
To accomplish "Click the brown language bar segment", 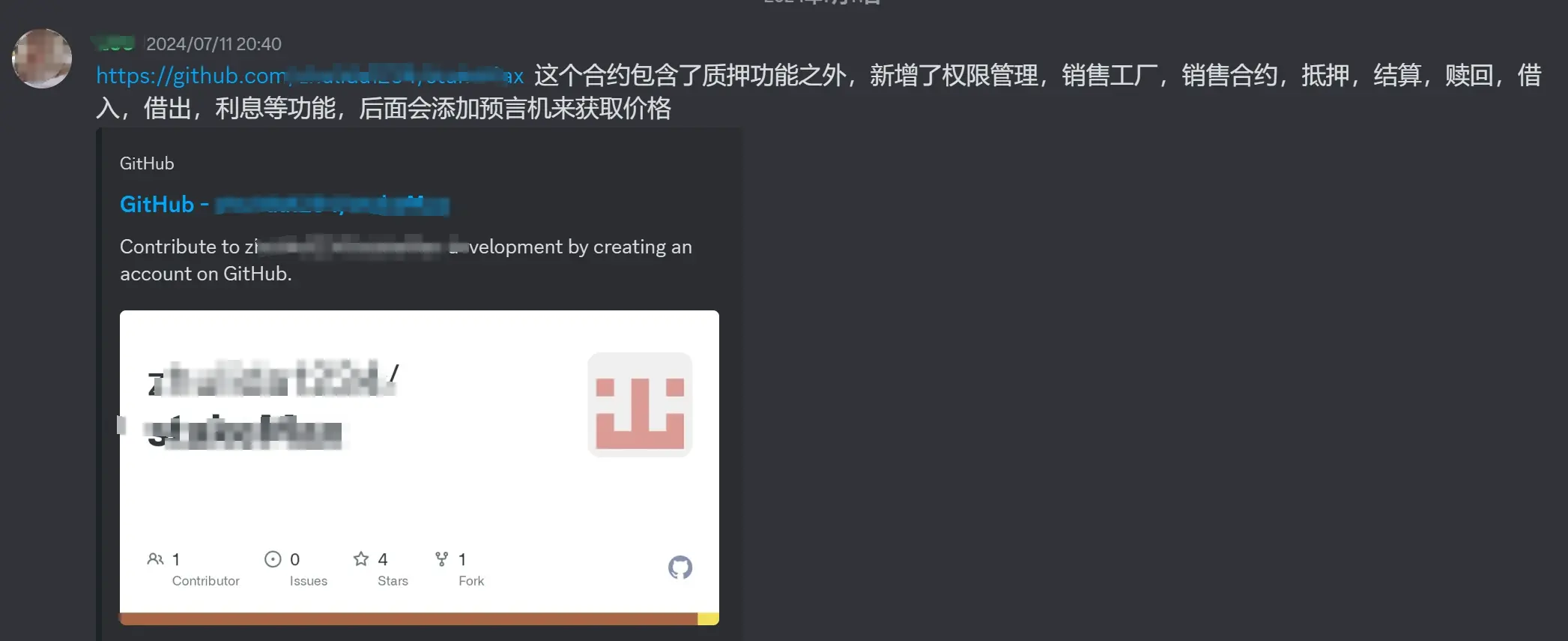I will point(408,619).
